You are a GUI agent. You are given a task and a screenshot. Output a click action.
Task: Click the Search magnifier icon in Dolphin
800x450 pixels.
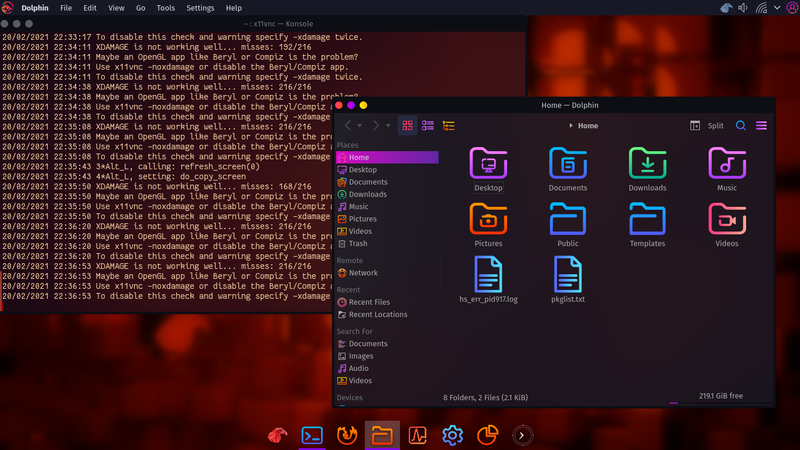[x=741, y=126]
